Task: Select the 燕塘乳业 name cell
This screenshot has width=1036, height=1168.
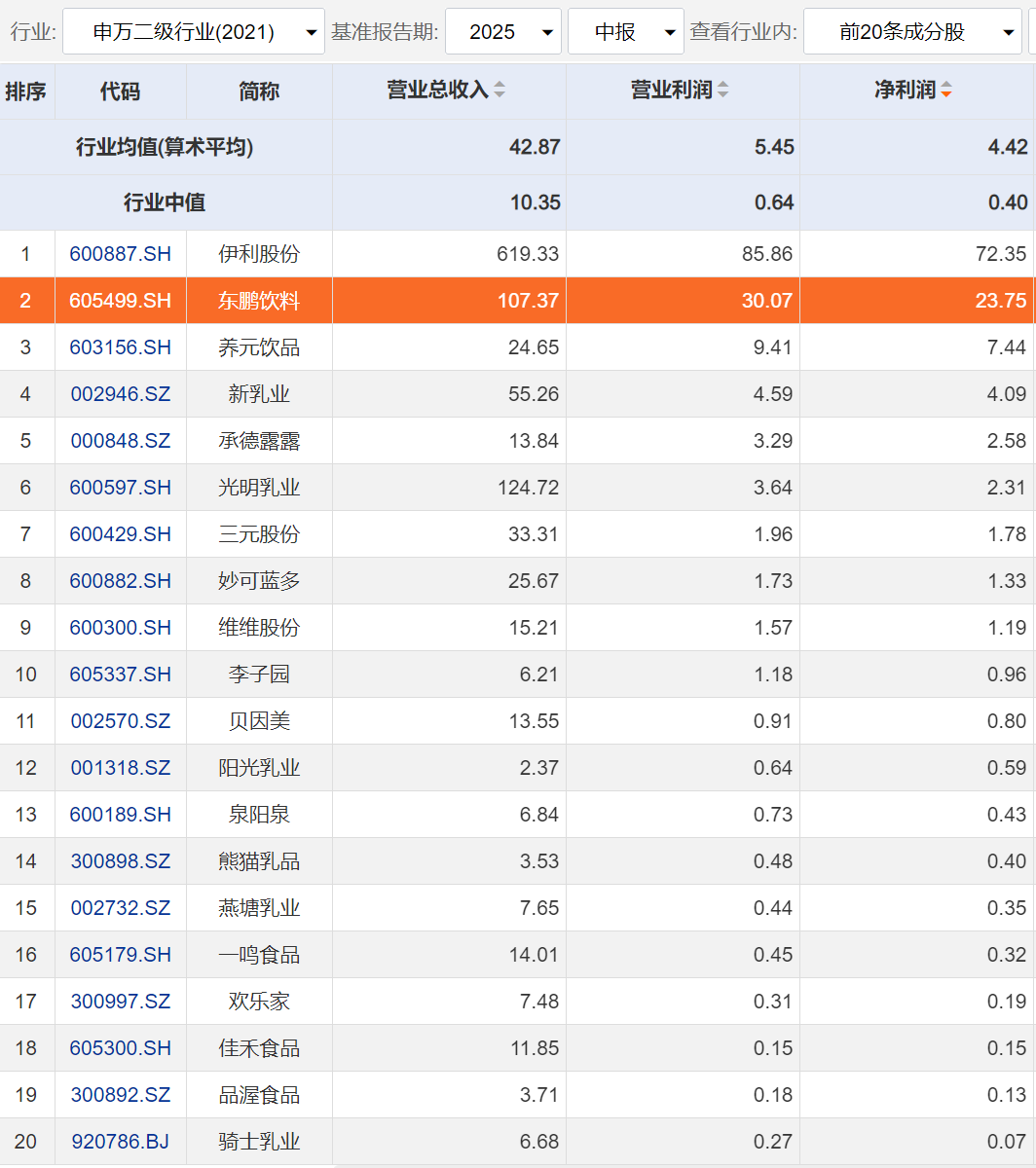Action: pyautogui.click(x=259, y=908)
